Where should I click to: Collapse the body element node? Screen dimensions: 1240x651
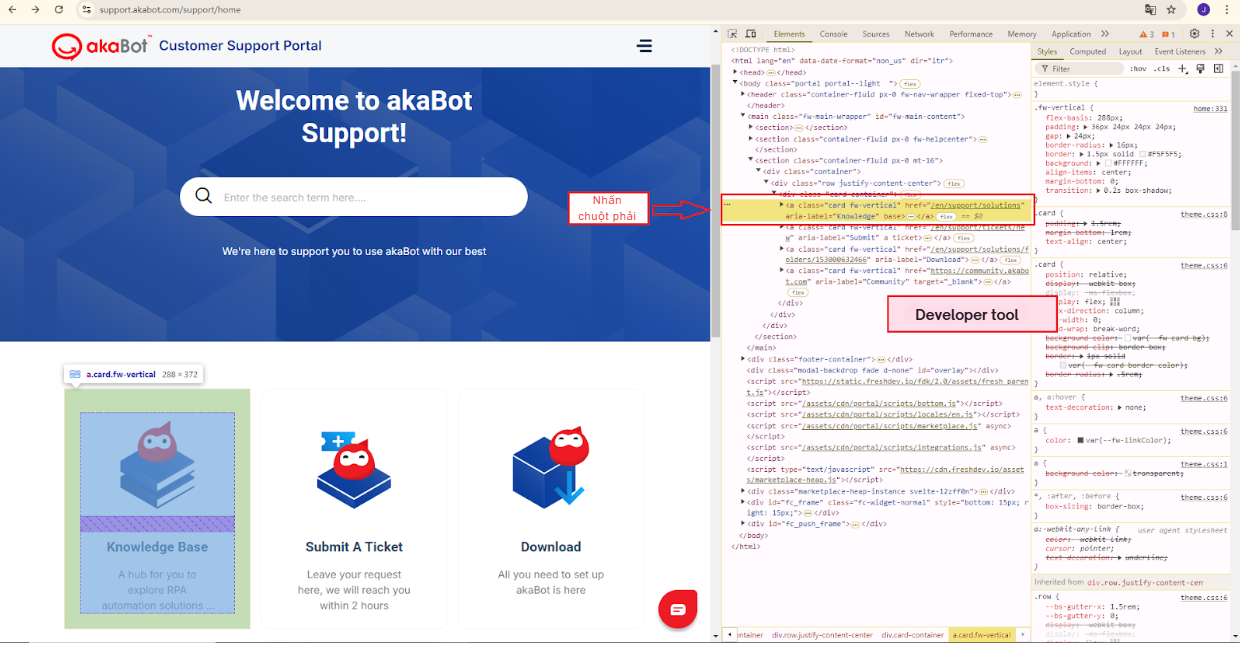click(736, 83)
